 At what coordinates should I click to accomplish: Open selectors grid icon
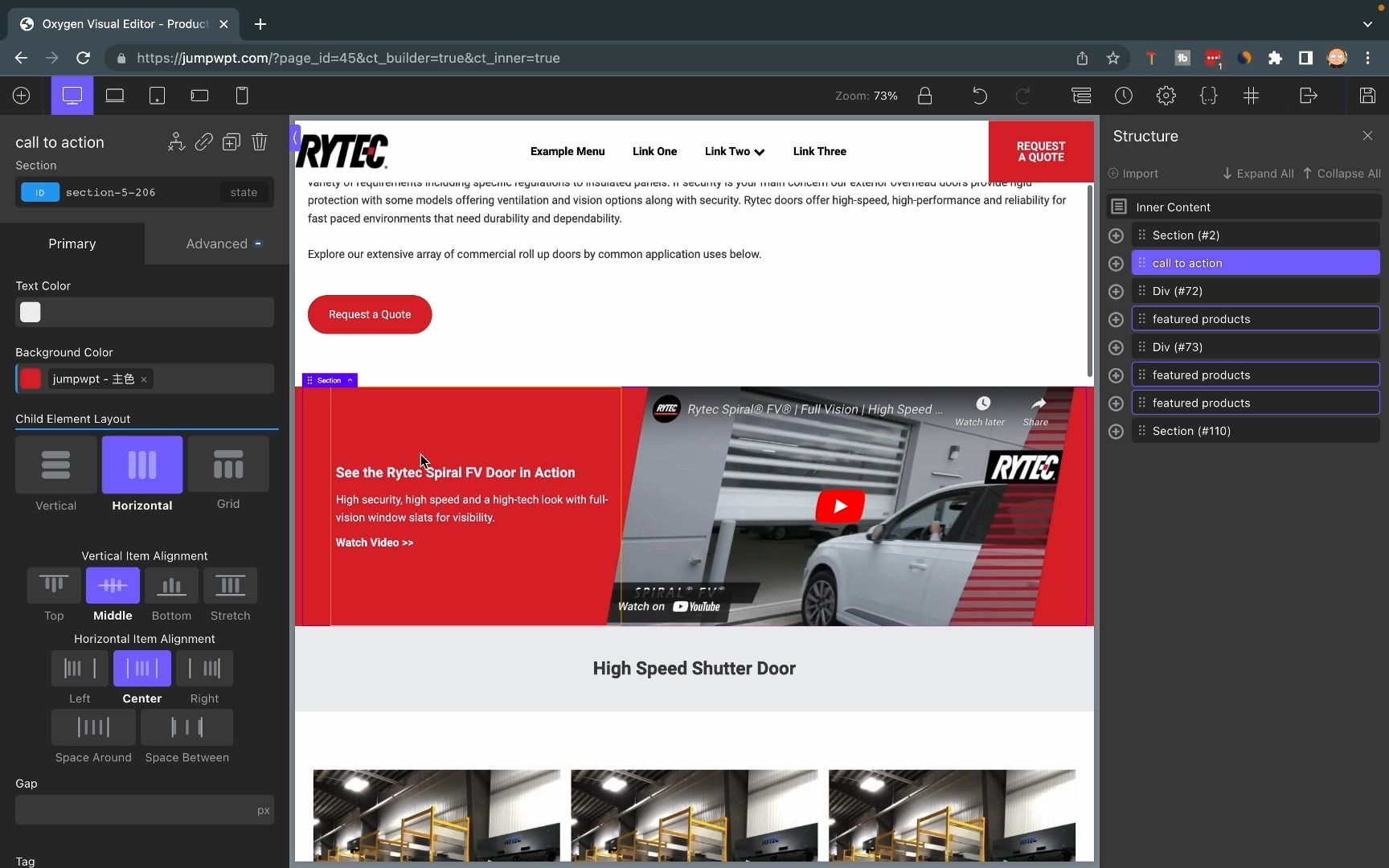[x=1252, y=96]
